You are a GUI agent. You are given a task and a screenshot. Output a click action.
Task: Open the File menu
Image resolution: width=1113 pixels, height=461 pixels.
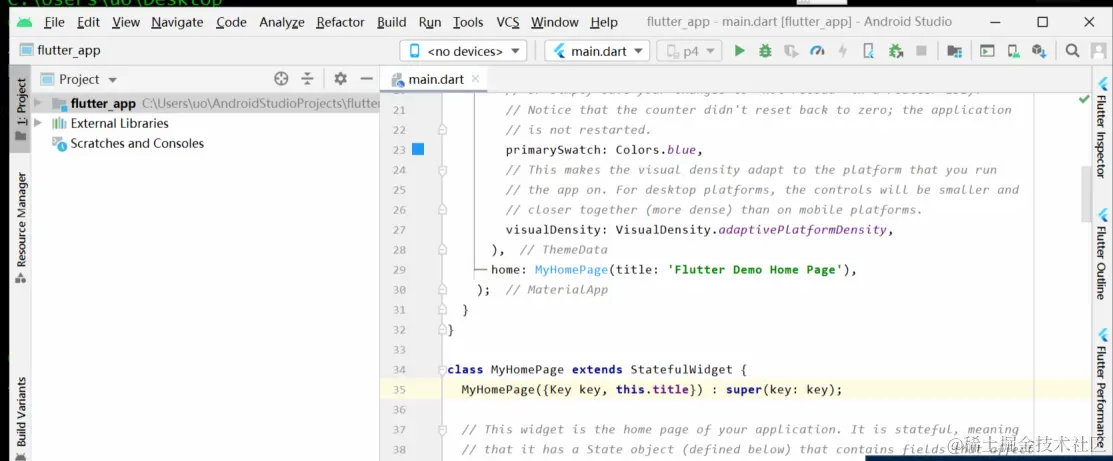(x=54, y=22)
